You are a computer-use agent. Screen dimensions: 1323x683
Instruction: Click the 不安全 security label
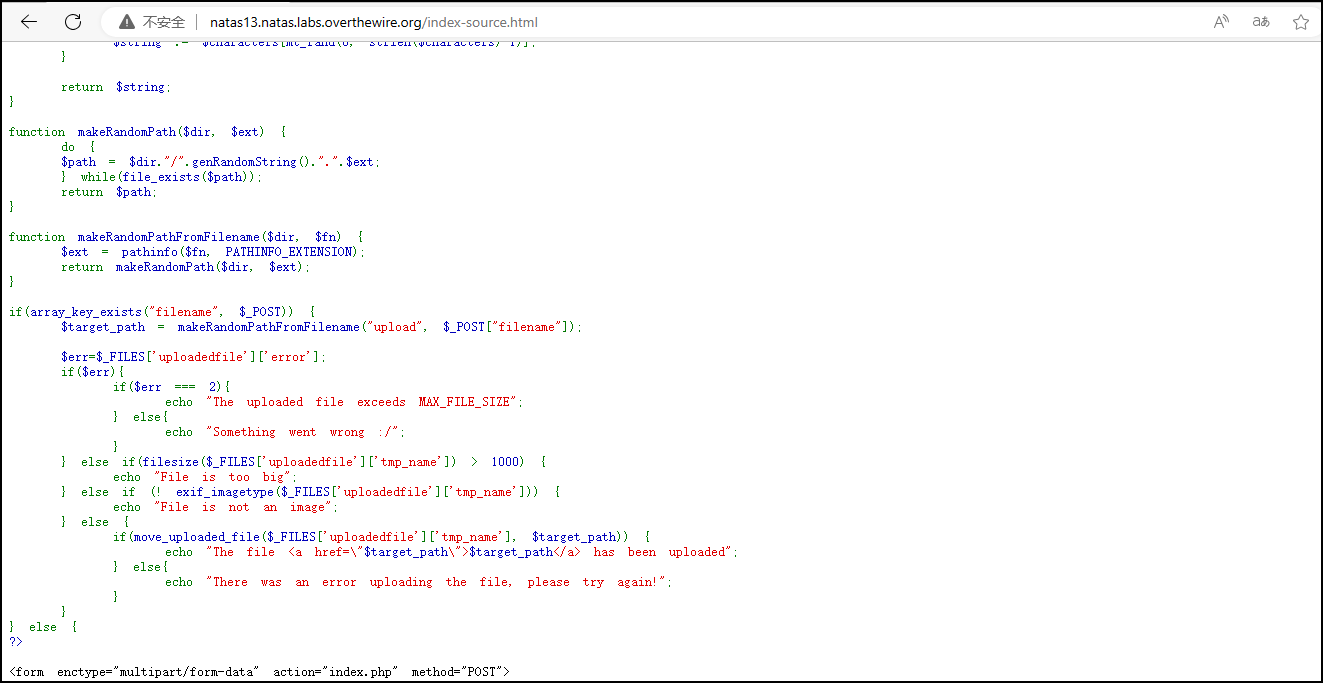pos(164,22)
